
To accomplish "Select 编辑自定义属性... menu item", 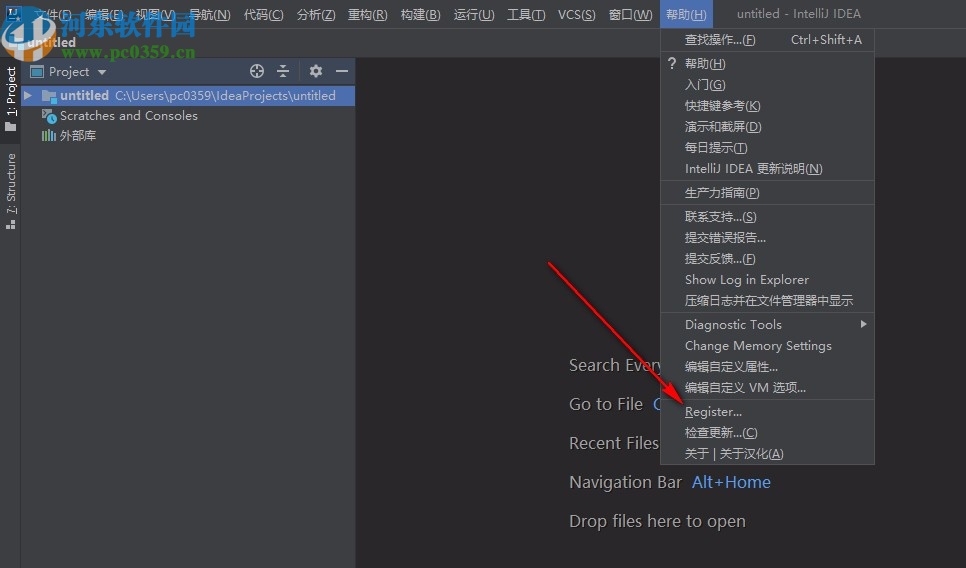I will (767, 367).
